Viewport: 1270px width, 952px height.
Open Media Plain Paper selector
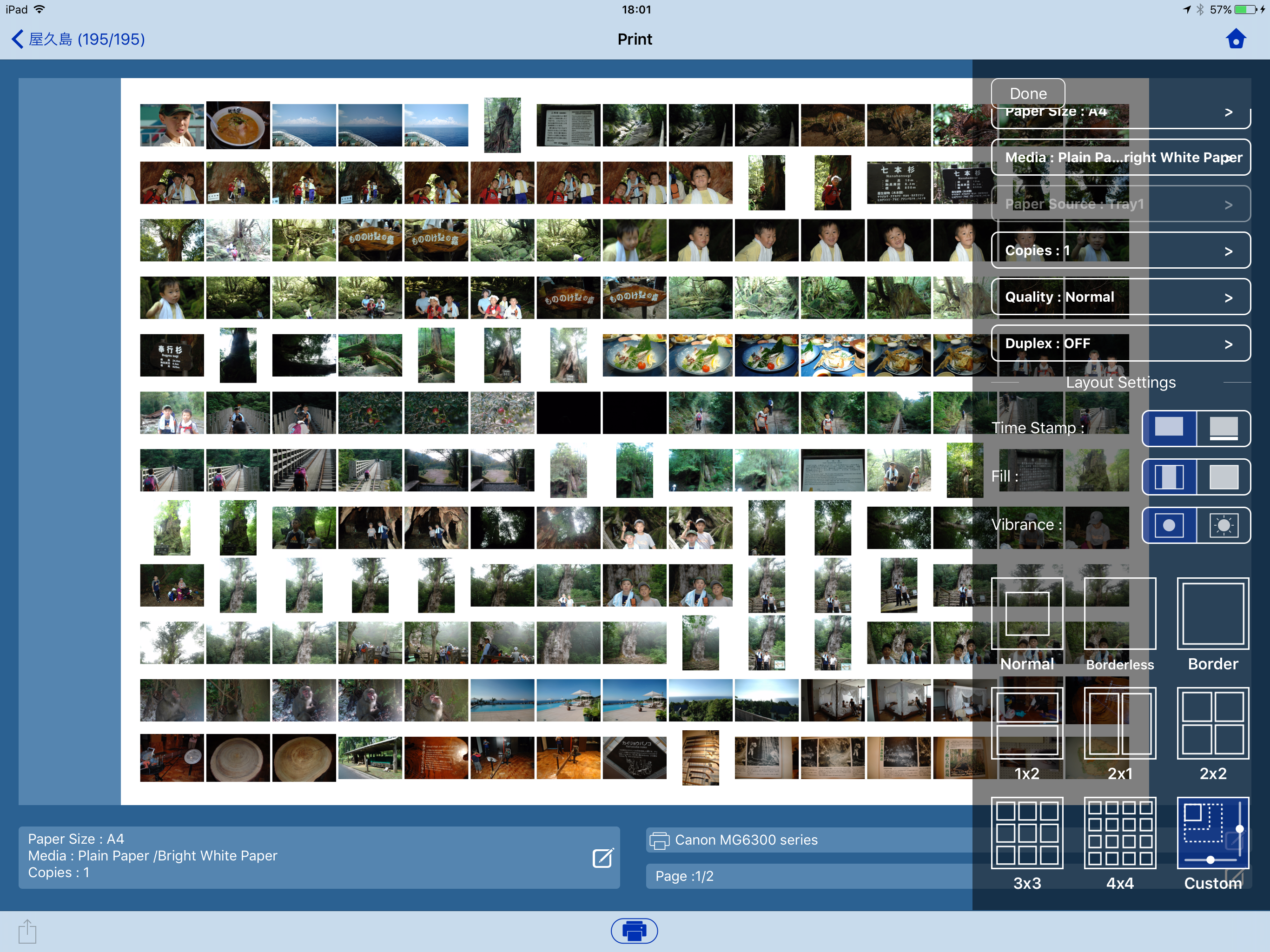coord(1121,157)
